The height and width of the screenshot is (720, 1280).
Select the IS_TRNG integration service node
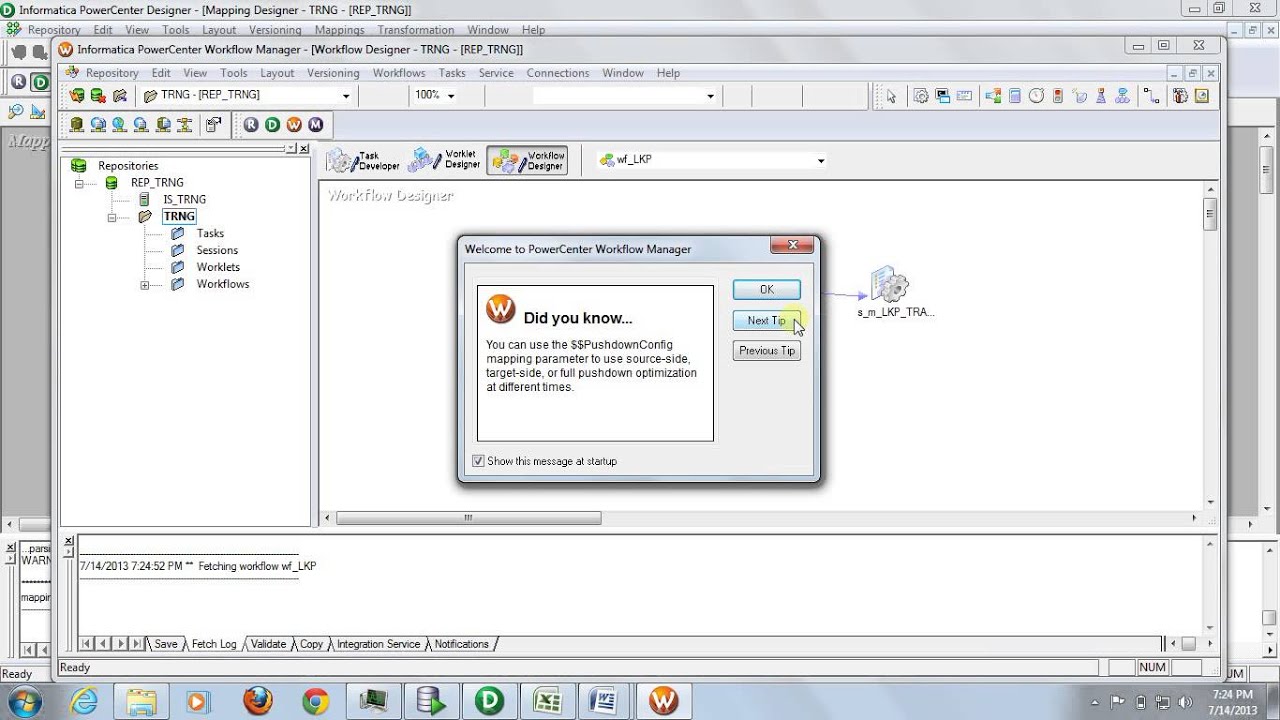(184, 199)
